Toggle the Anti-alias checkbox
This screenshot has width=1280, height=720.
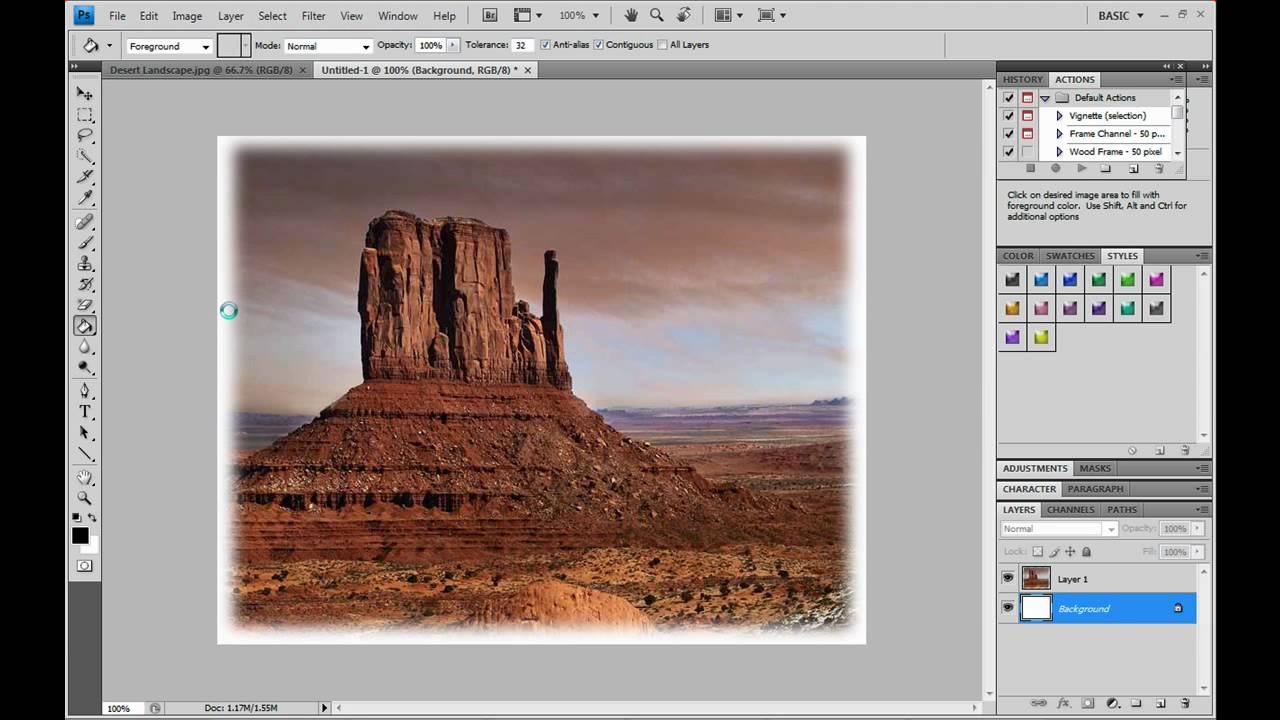click(x=545, y=45)
